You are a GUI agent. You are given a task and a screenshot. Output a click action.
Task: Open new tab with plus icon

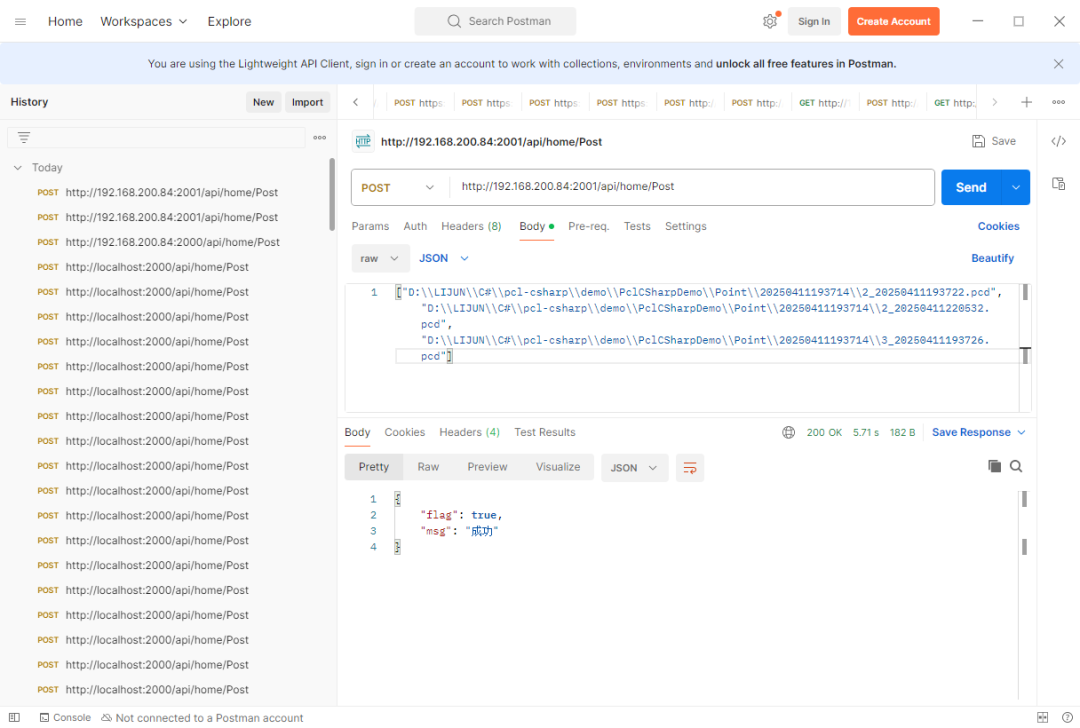(x=1026, y=102)
